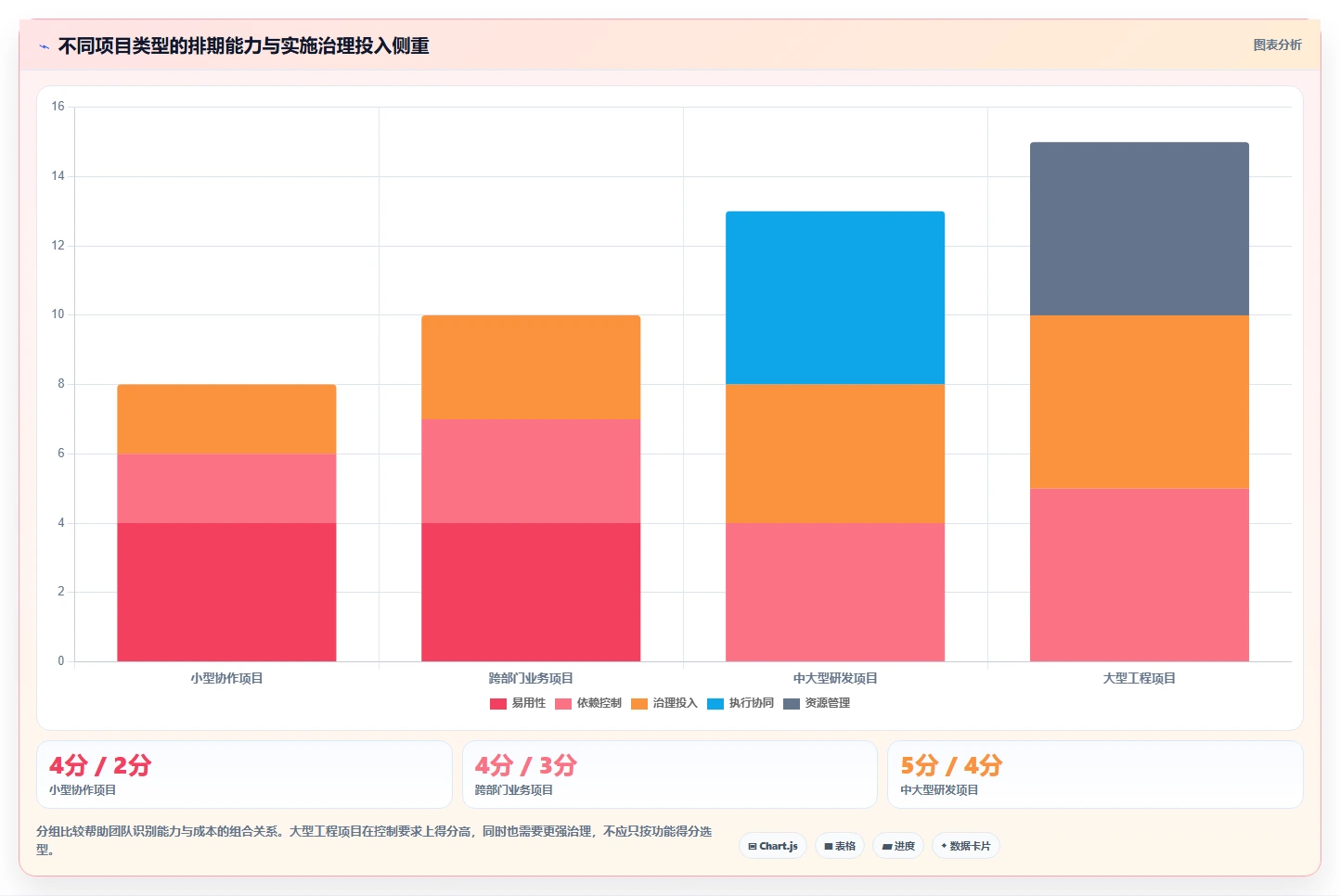Screen dimensions: 1340x896
Task: Open the 5分 / 4分 中大型研发项目 stat card
Action: point(1095,774)
